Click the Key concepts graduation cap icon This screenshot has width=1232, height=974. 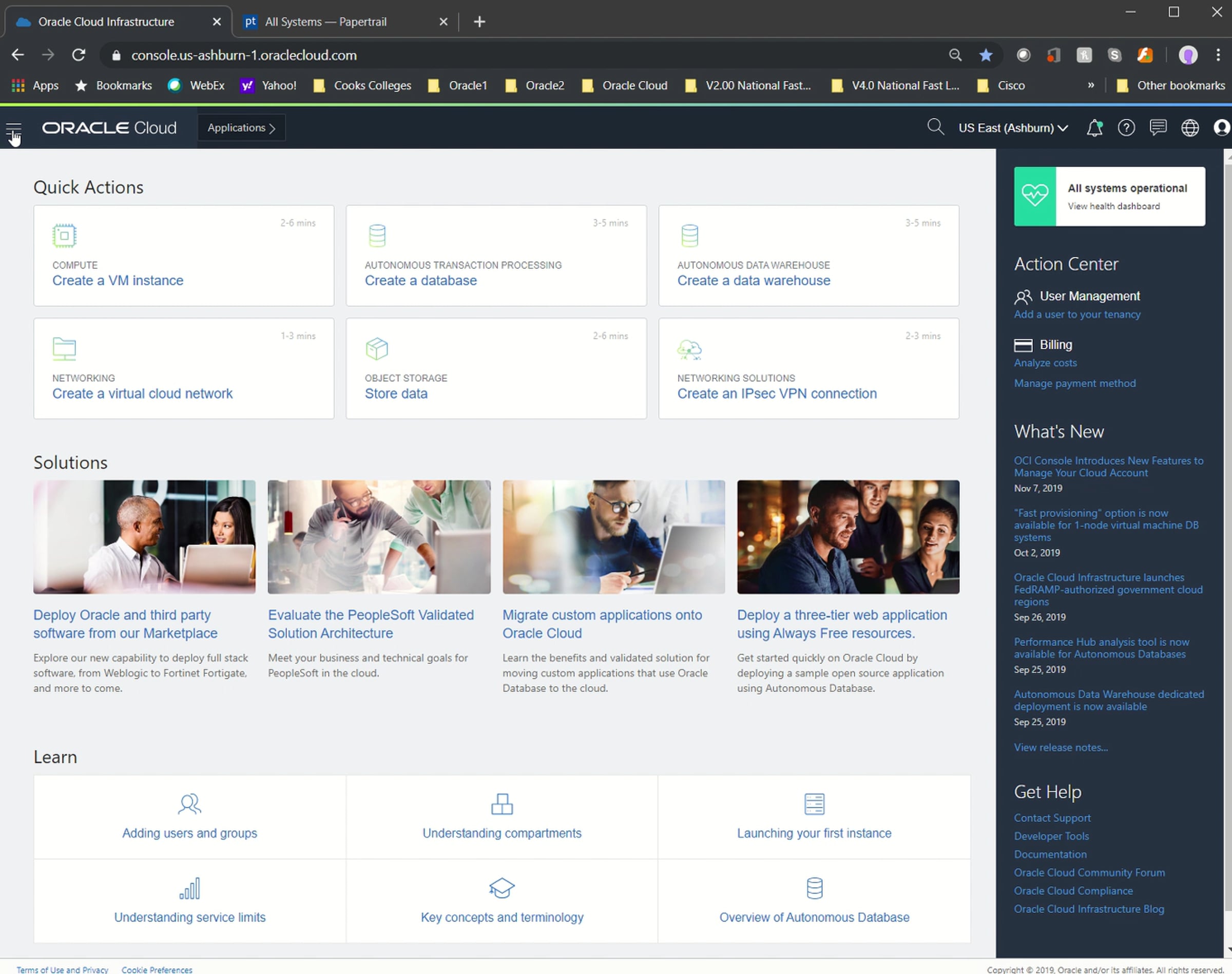click(x=502, y=888)
